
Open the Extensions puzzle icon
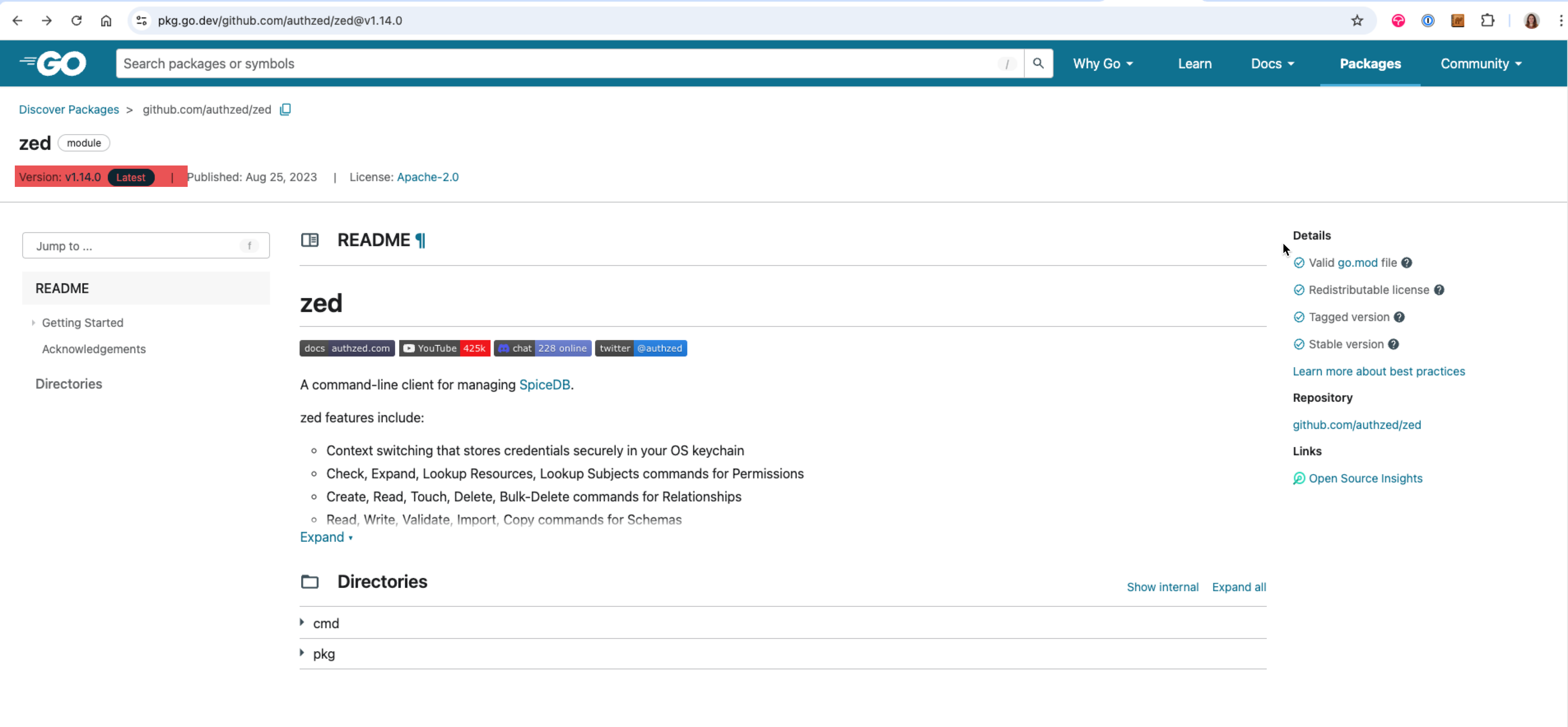(x=1487, y=21)
